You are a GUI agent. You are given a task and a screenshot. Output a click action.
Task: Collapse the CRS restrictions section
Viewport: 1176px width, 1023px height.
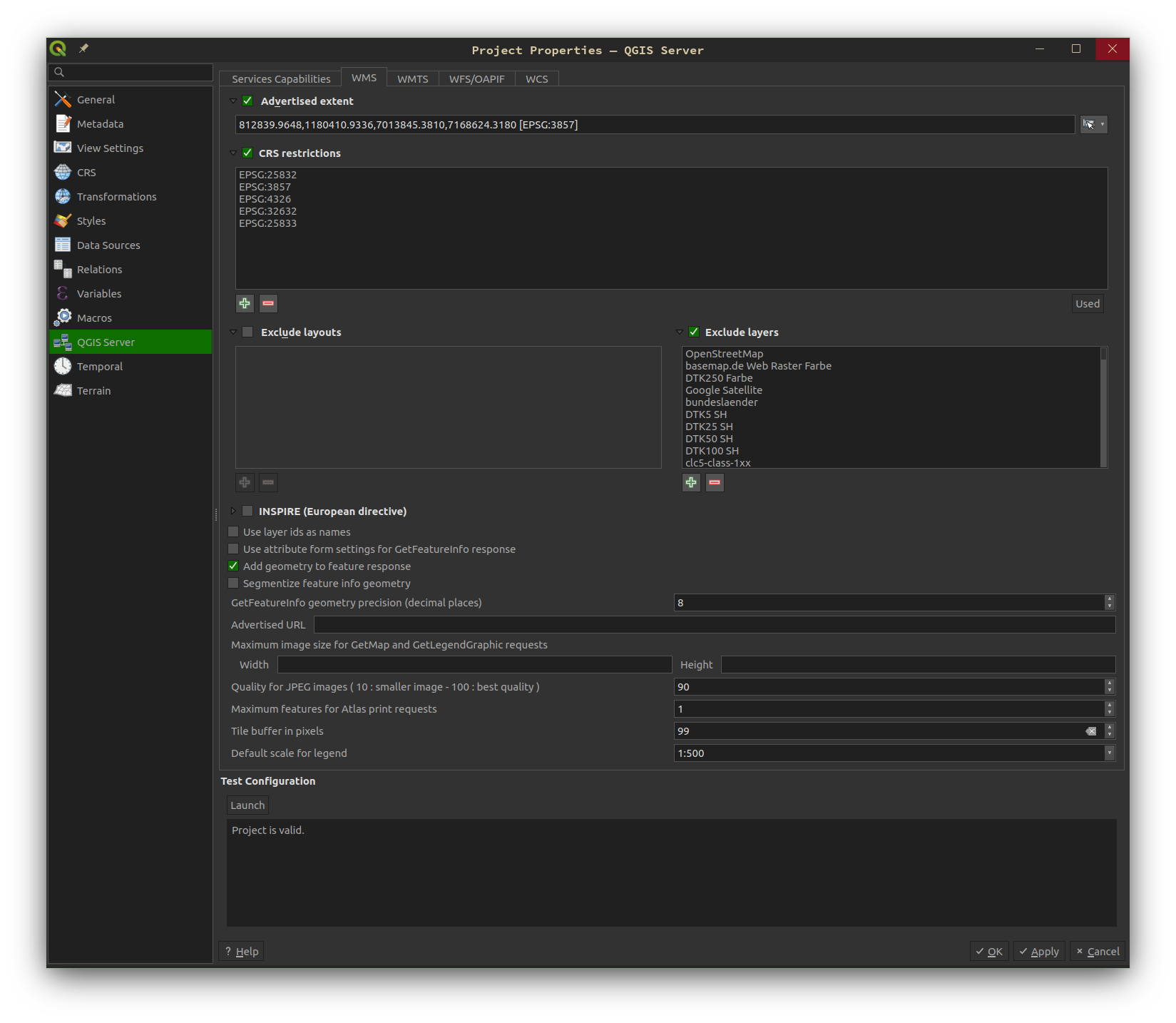tap(233, 153)
